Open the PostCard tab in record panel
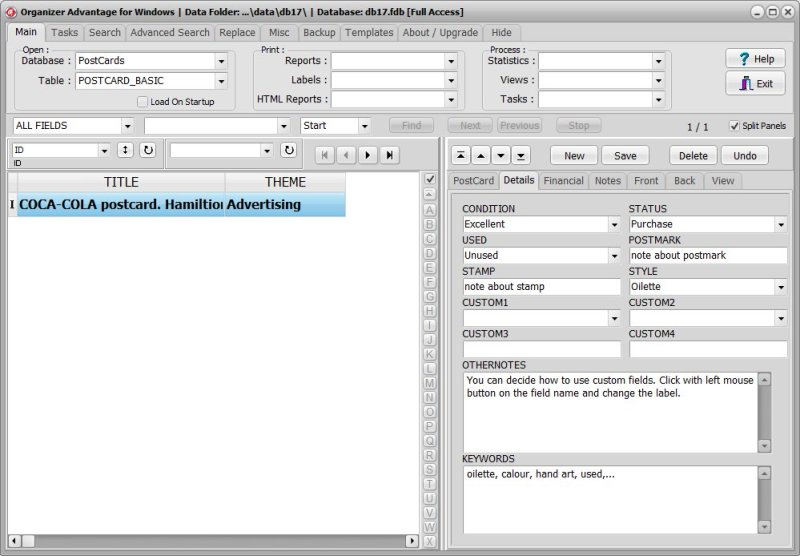This screenshot has width=800, height=556. click(473, 181)
